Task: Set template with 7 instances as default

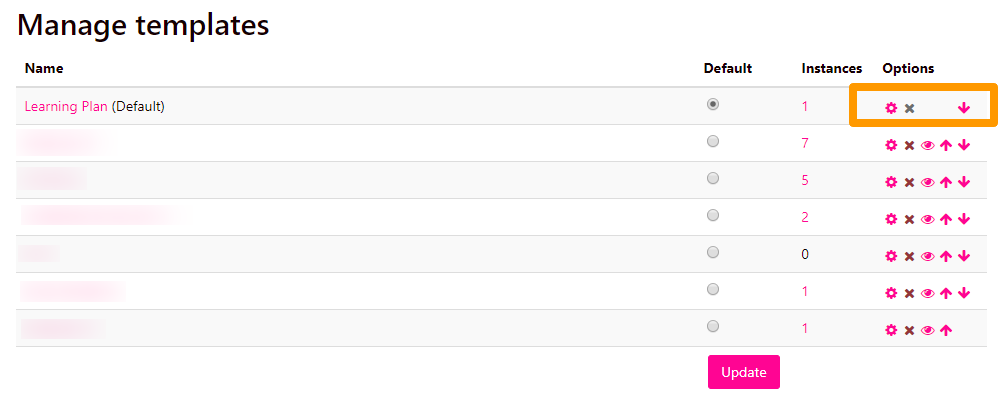Action: pyautogui.click(x=713, y=141)
